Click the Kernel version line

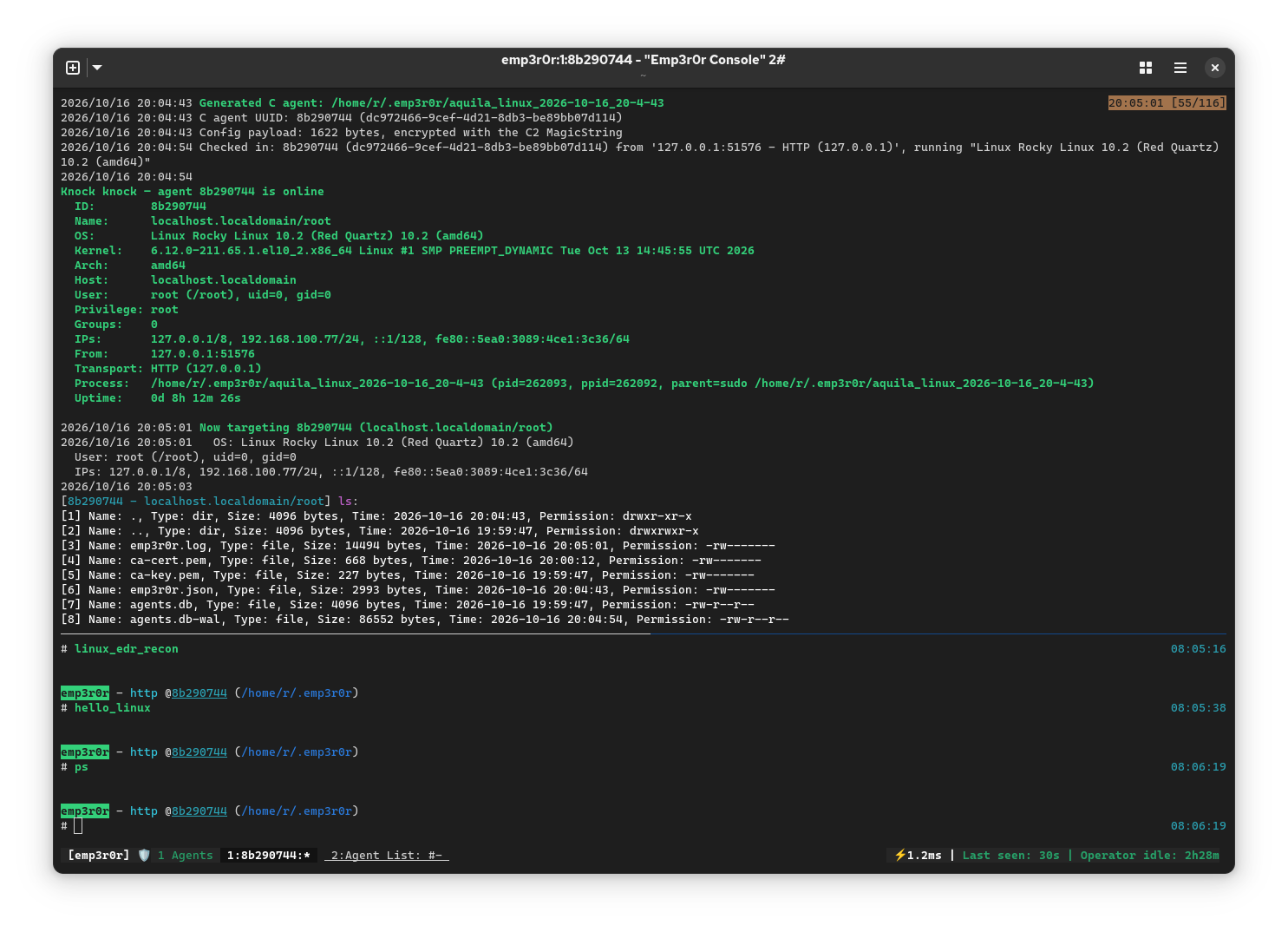pyautogui.click(x=415, y=251)
